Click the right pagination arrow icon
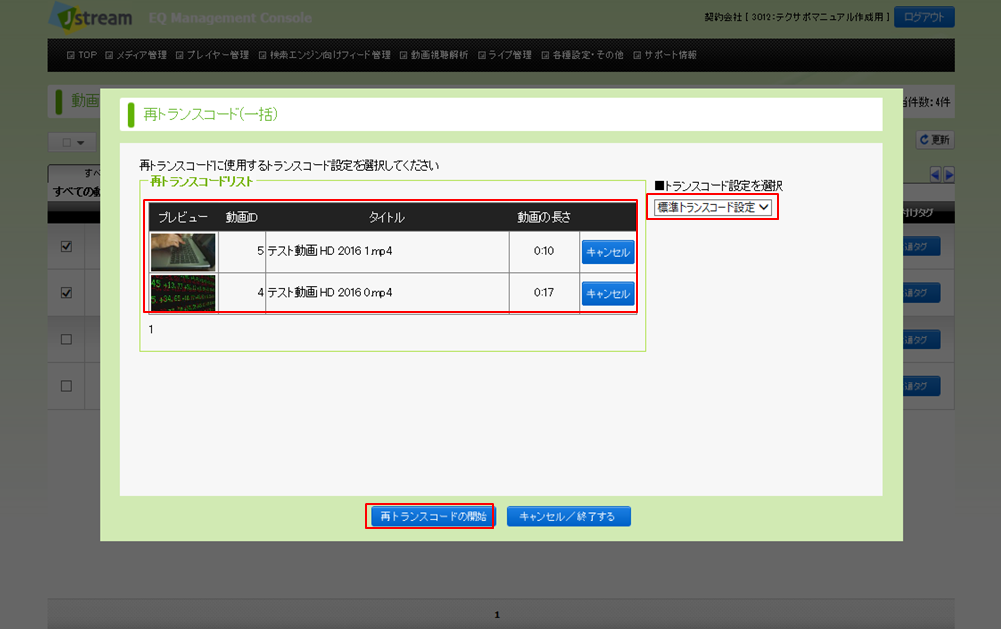This screenshot has width=1001, height=629. click(949, 174)
